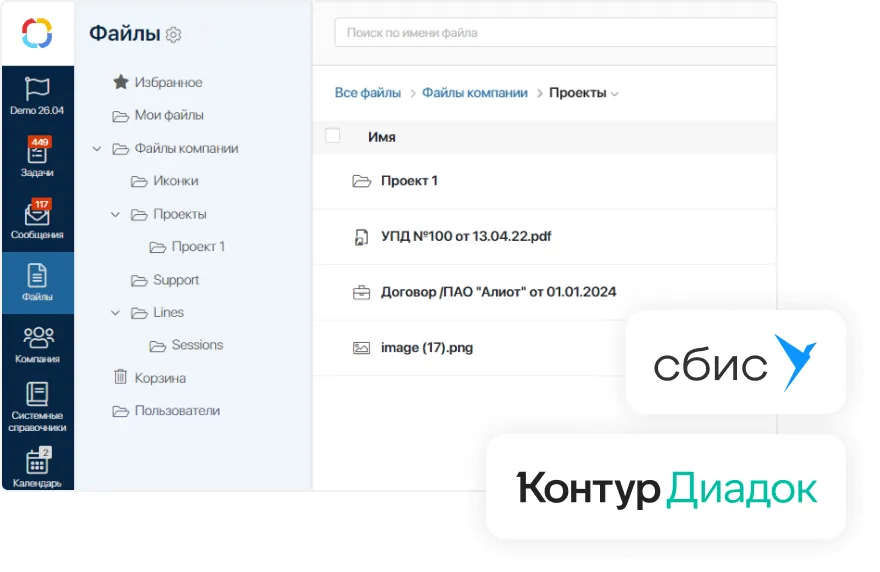The width and height of the screenshot is (880, 572).
Task: Toggle the select-all checkbox near Имя
Action: 333,137
